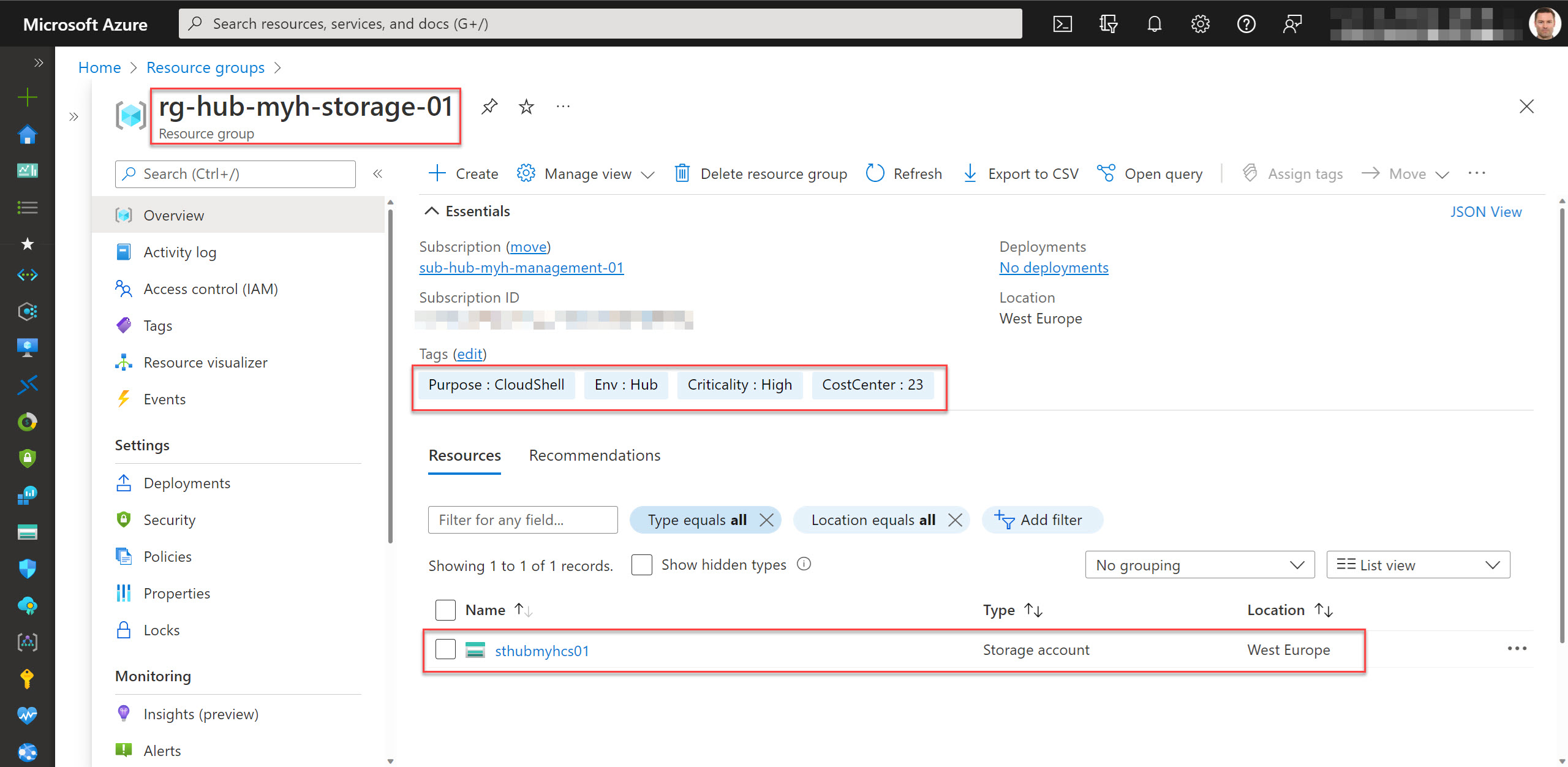Open subscription sub-hub-myh-management-01

click(521, 268)
